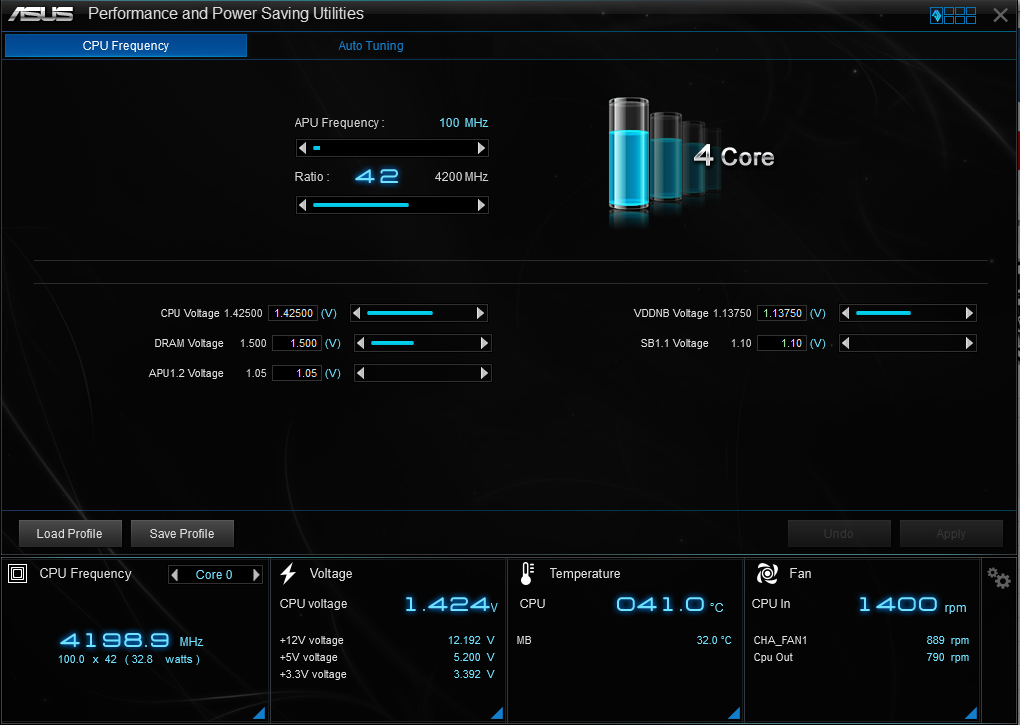Expand Voltage panel corner triangle
The height and width of the screenshot is (725, 1020).
pyautogui.click(x=497, y=713)
